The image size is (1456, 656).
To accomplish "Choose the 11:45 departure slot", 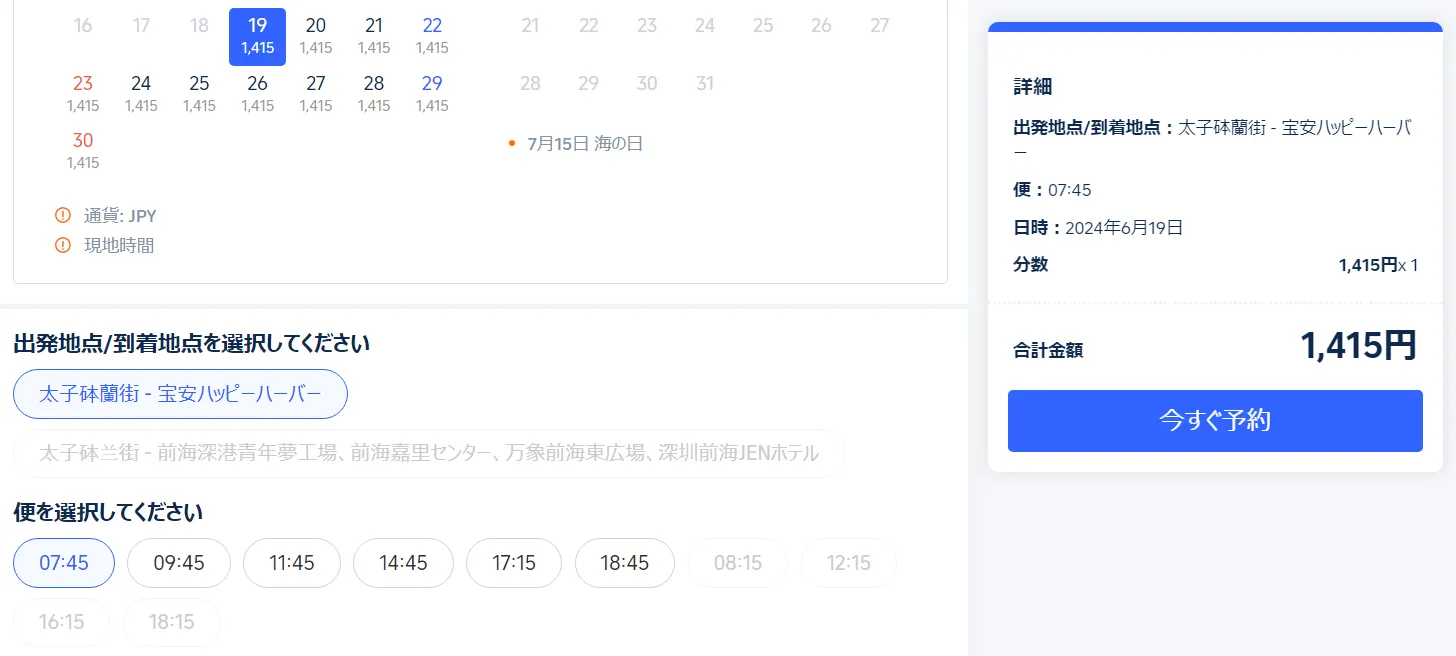I will (292, 563).
